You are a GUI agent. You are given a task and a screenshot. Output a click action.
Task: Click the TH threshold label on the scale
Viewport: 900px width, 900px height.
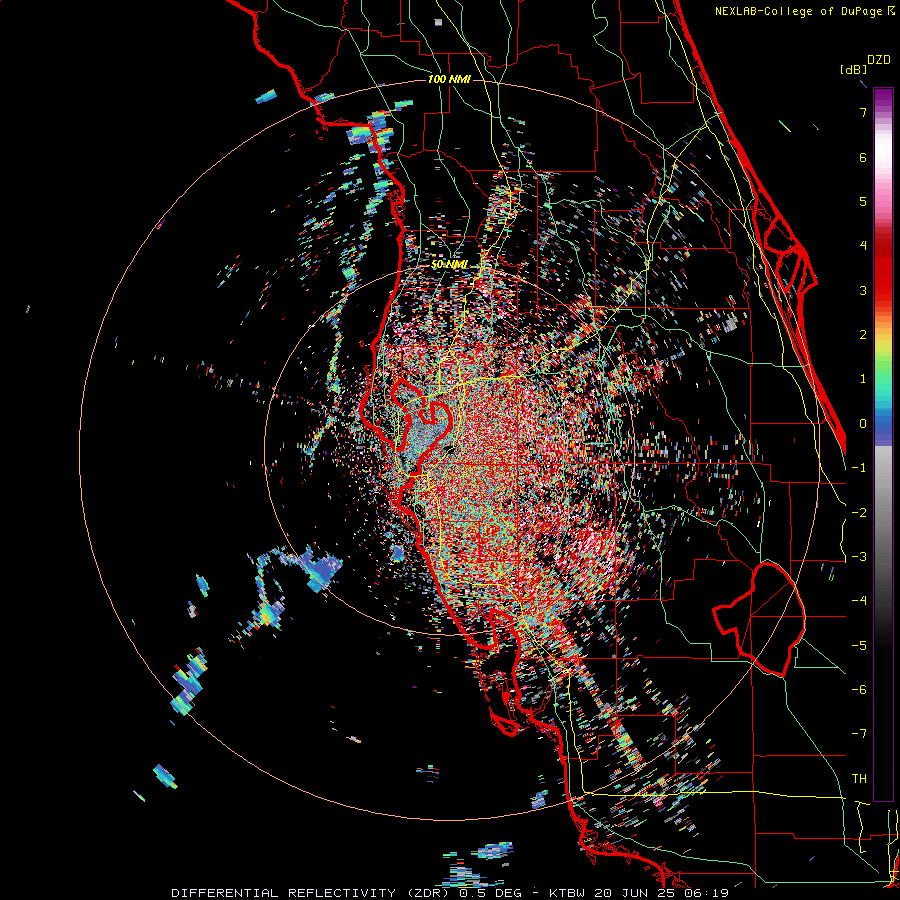859,779
